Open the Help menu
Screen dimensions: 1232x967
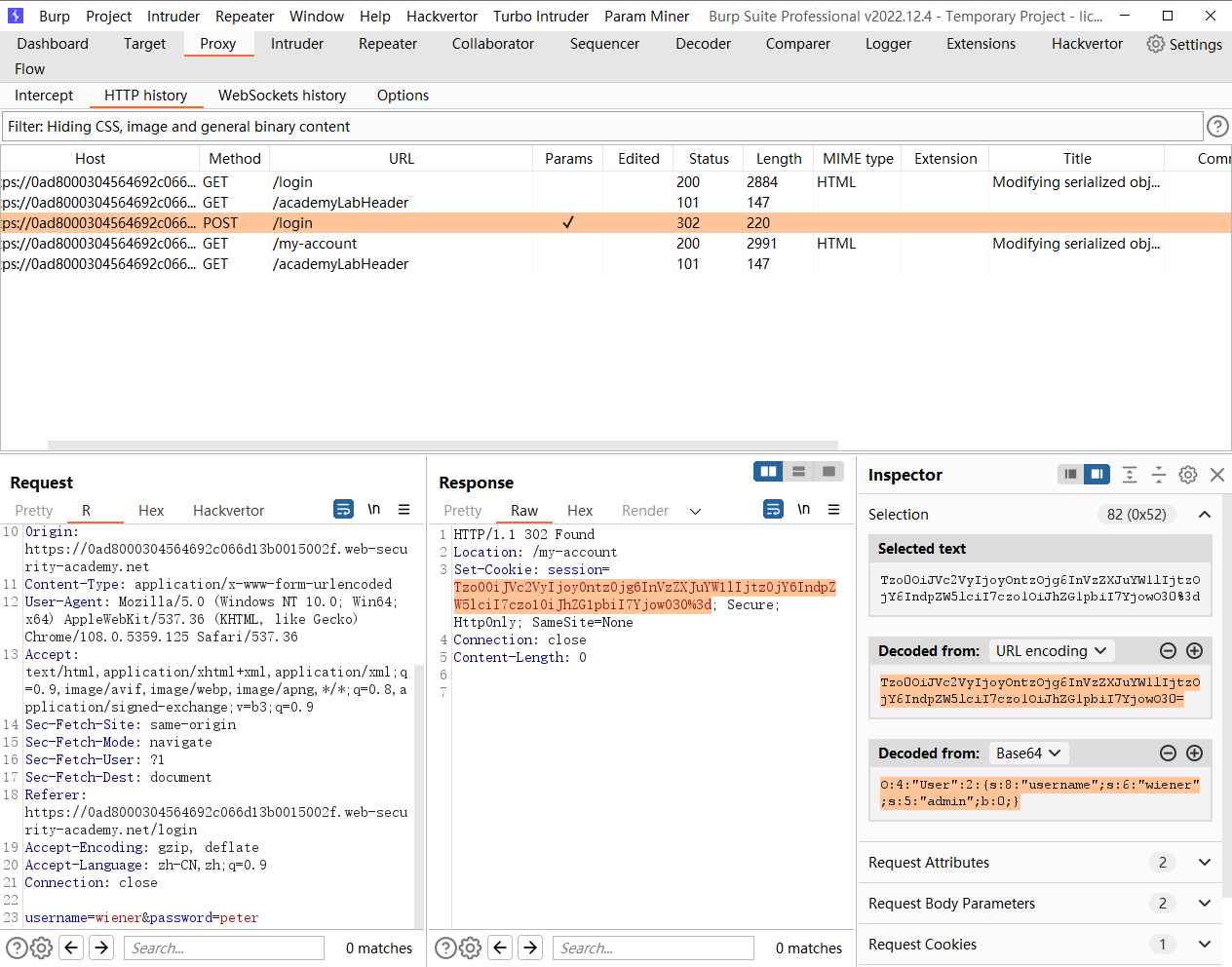point(374,17)
